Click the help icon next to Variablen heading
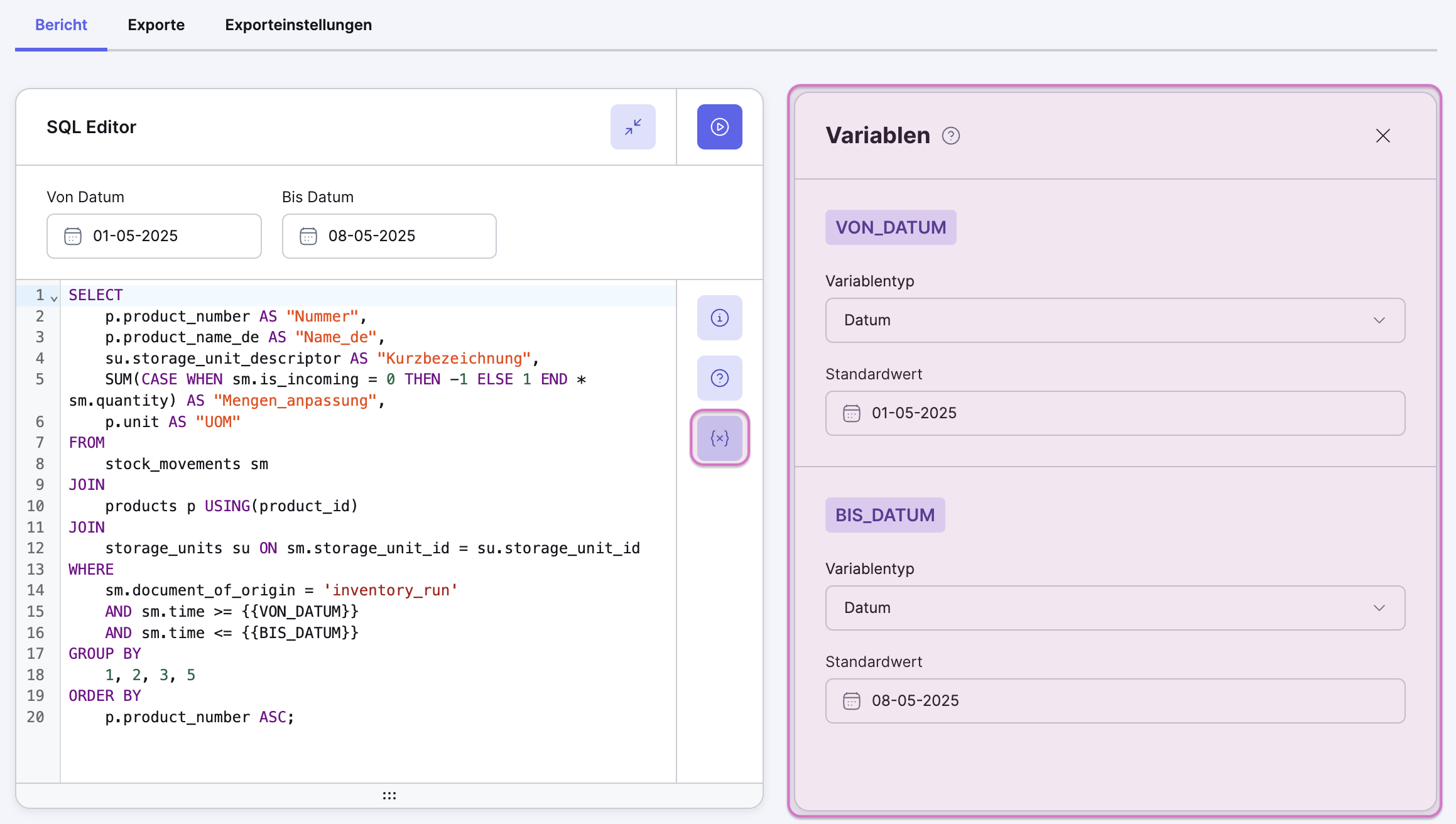 pos(950,136)
